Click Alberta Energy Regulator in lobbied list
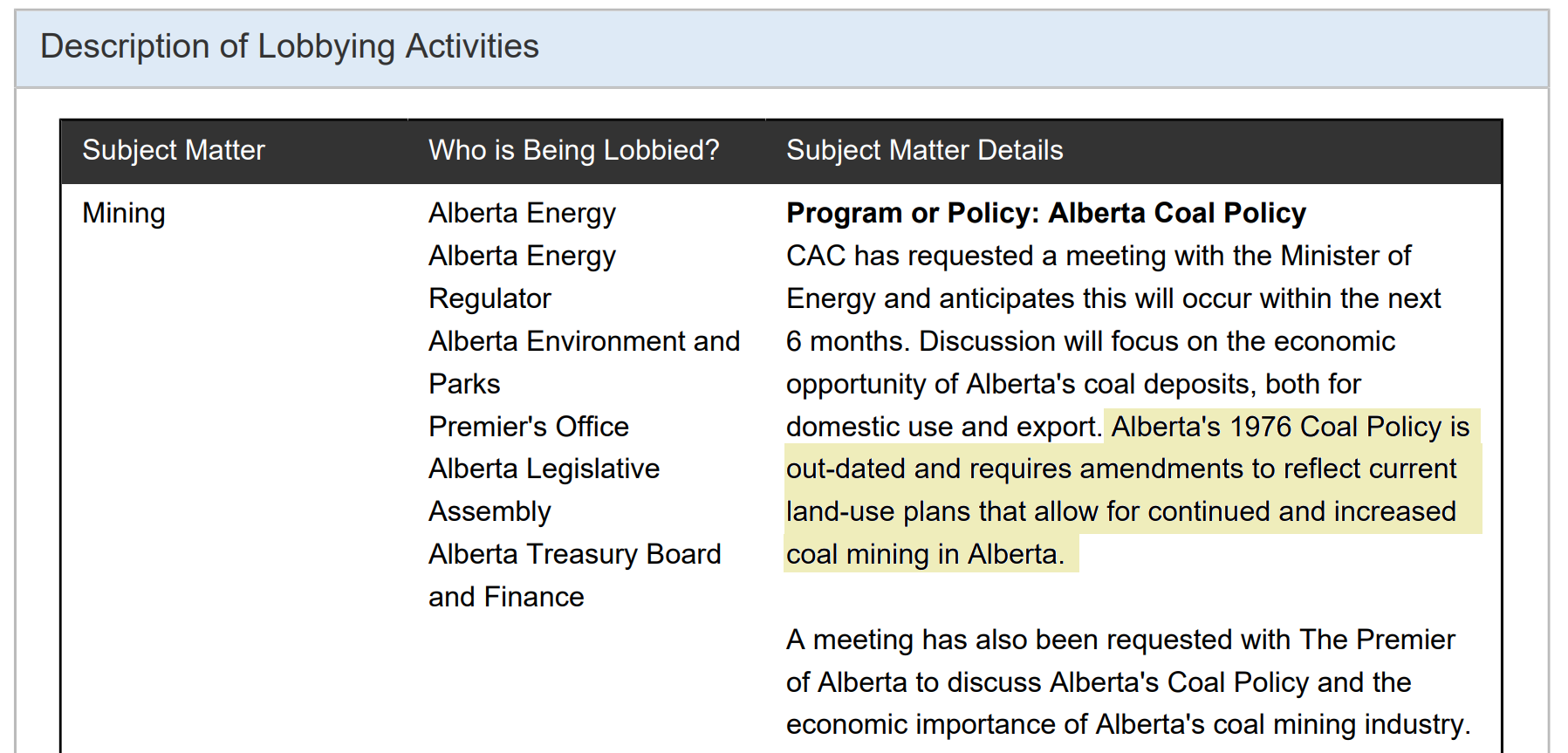Image resolution: width=1568 pixels, height=753 pixels. (523, 277)
